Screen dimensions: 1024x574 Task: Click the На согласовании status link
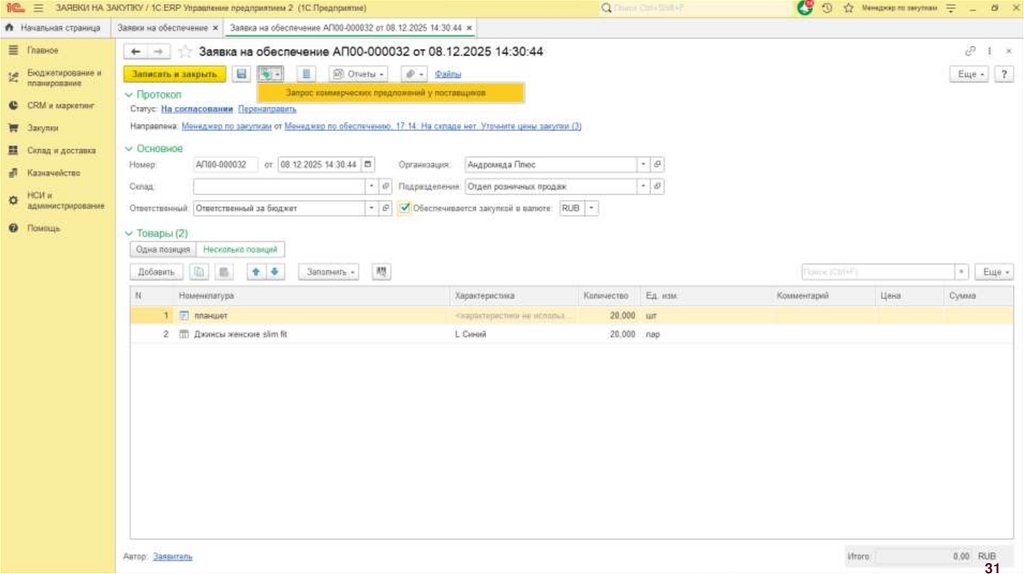tap(197, 109)
